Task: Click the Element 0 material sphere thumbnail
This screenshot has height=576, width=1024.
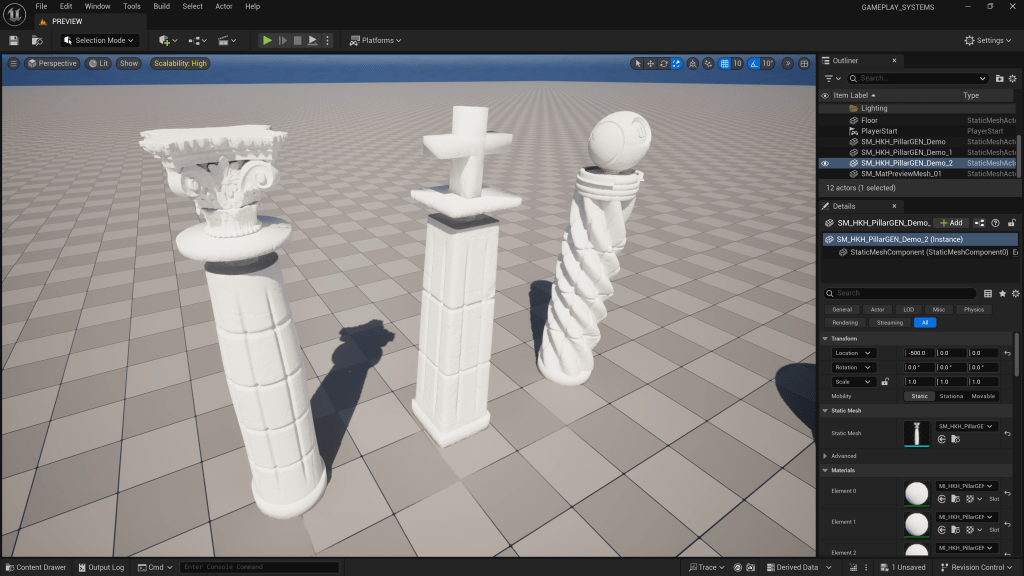Action: (915, 492)
